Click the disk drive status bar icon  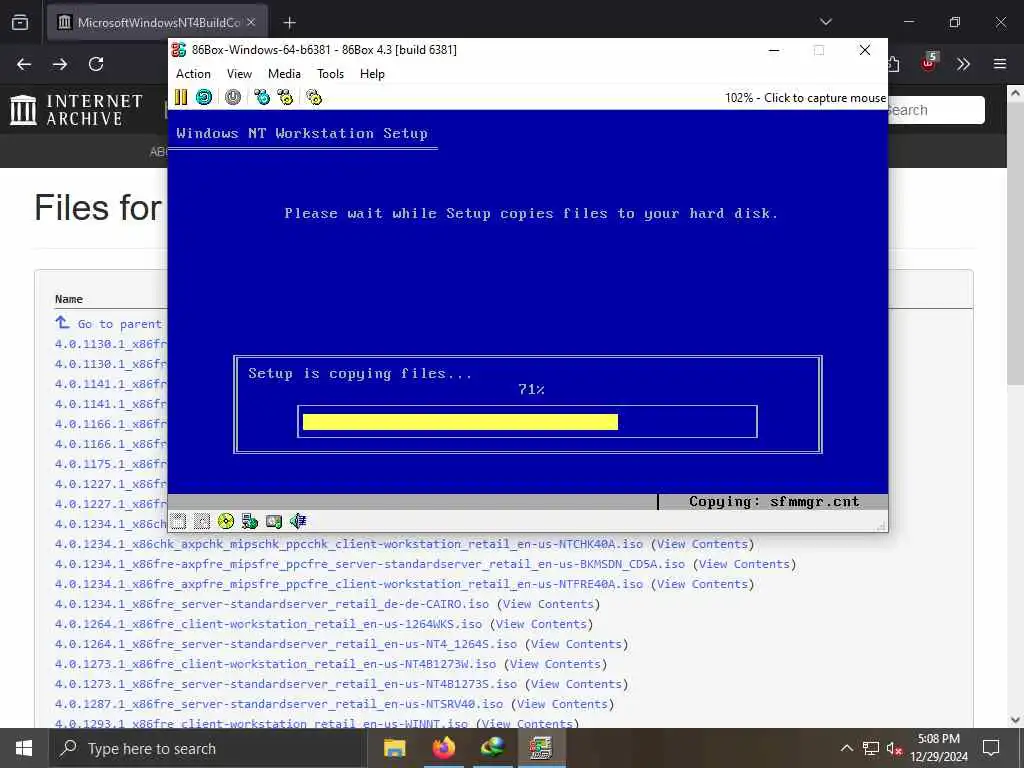point(274,520)
